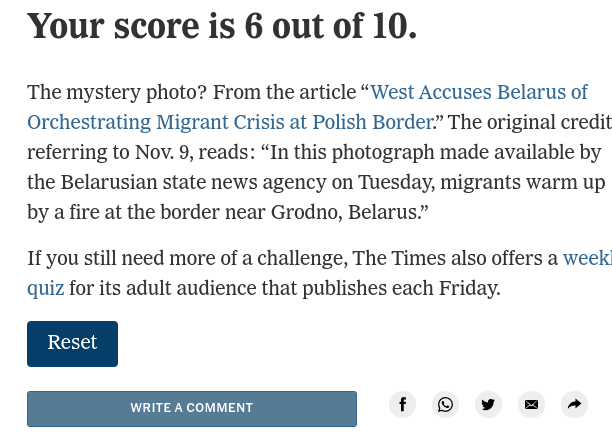The width and height of the screenshot is (612, 442).
Task: Open the "West Accuses Belarus of" article link
Action: tap(479, 93)
